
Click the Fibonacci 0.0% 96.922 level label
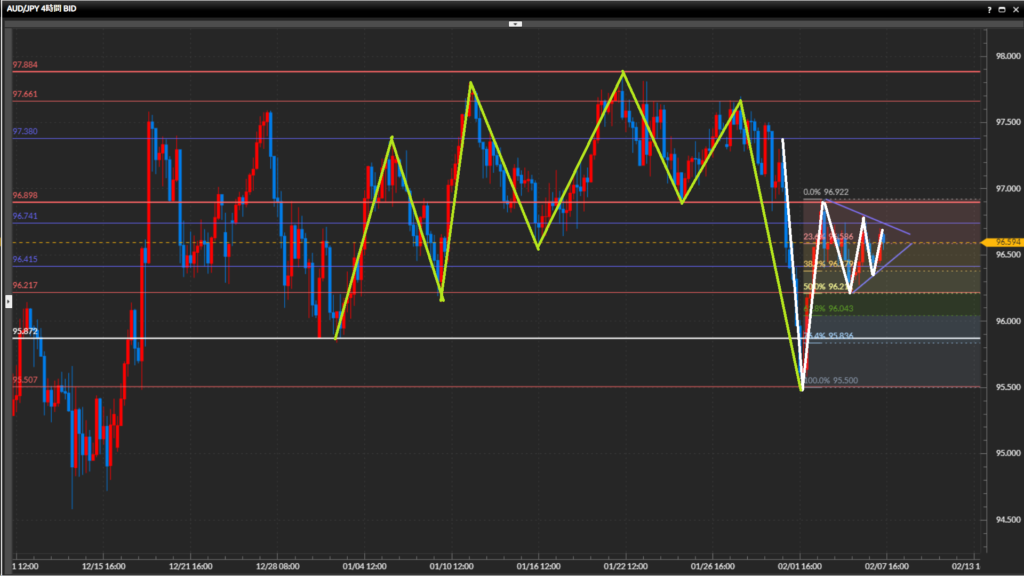coord(826,192)
